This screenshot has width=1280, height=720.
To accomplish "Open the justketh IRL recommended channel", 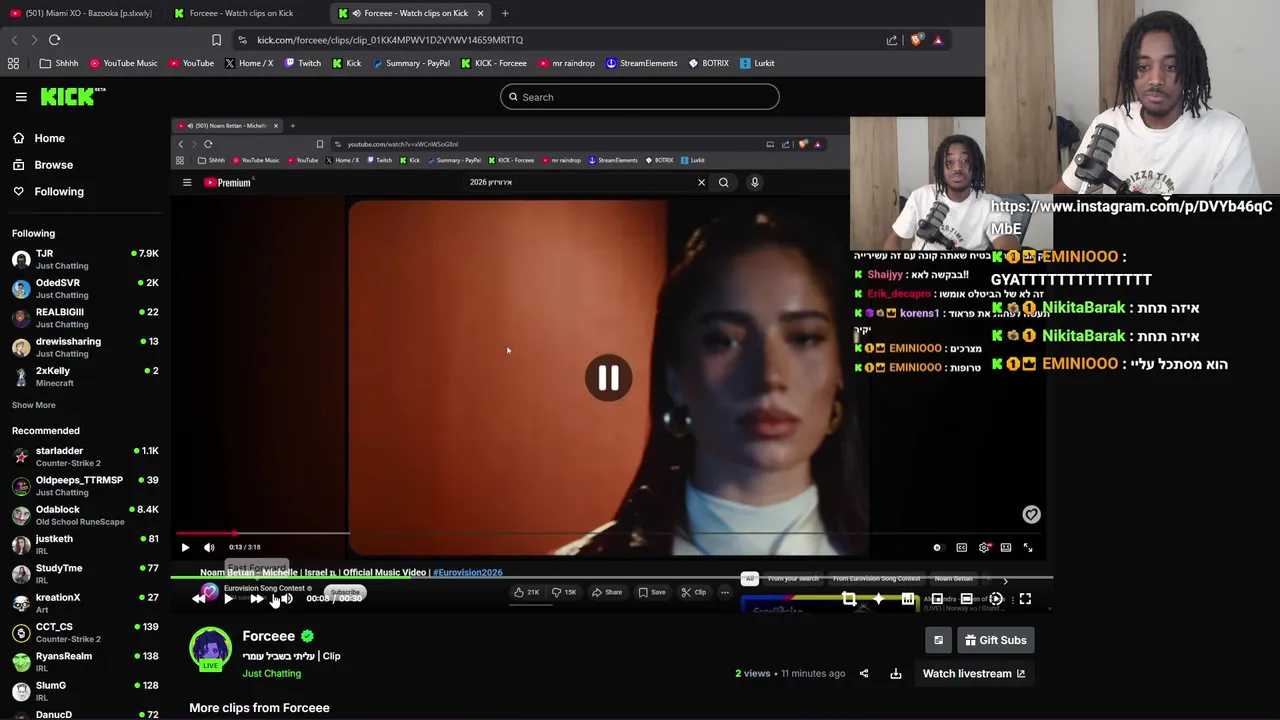I will [85, 544].
